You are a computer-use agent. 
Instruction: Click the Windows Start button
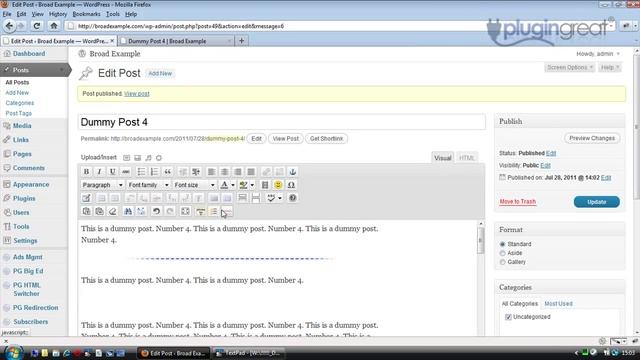13,352
